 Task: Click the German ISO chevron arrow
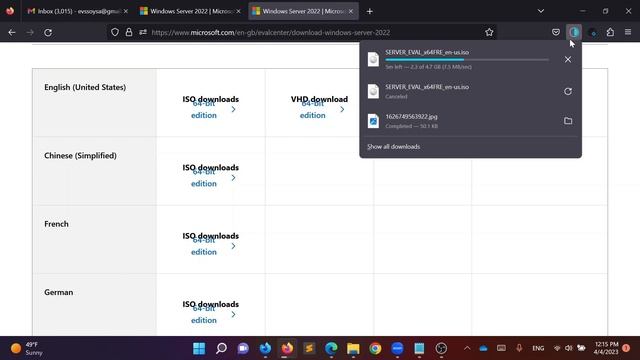click(x=233, y=314)
